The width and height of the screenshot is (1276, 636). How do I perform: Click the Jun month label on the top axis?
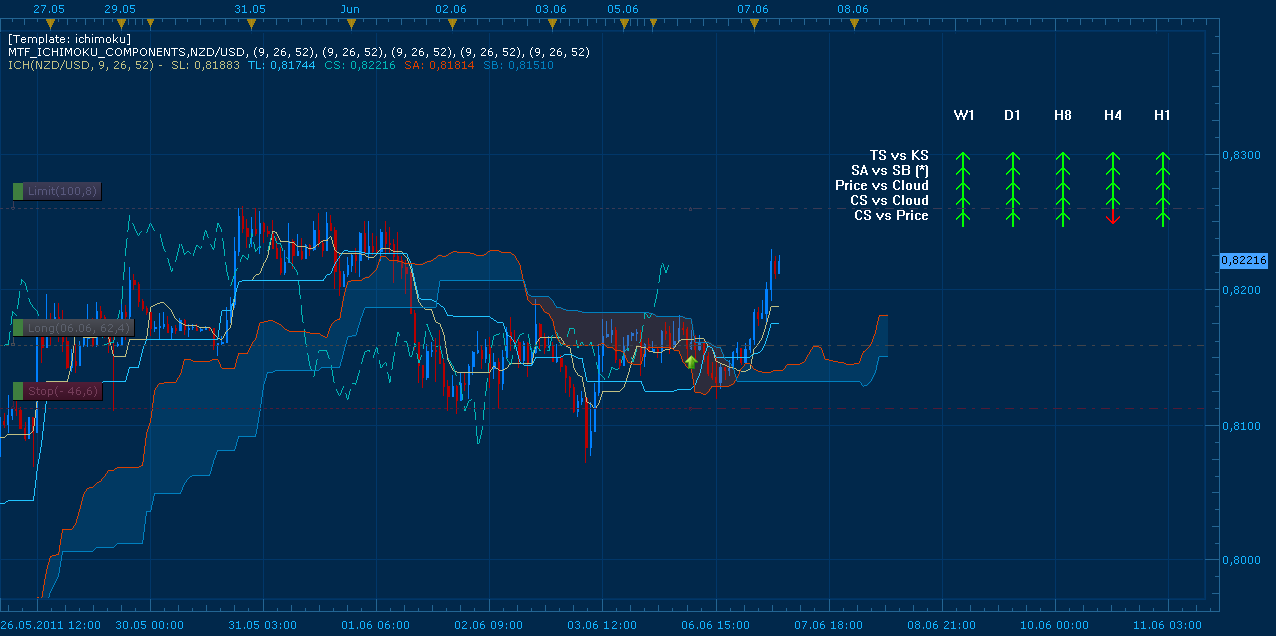[350, 8]
